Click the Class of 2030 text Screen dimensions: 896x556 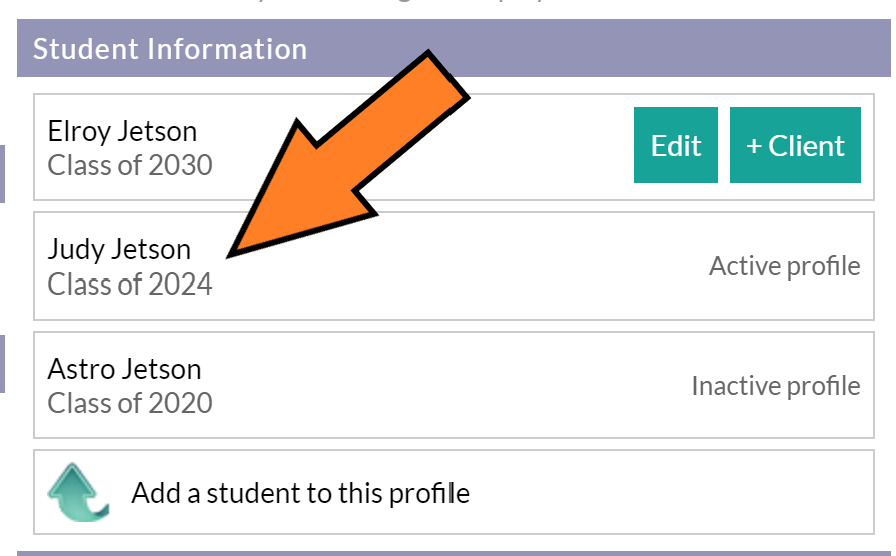click(x=130, y=166)
